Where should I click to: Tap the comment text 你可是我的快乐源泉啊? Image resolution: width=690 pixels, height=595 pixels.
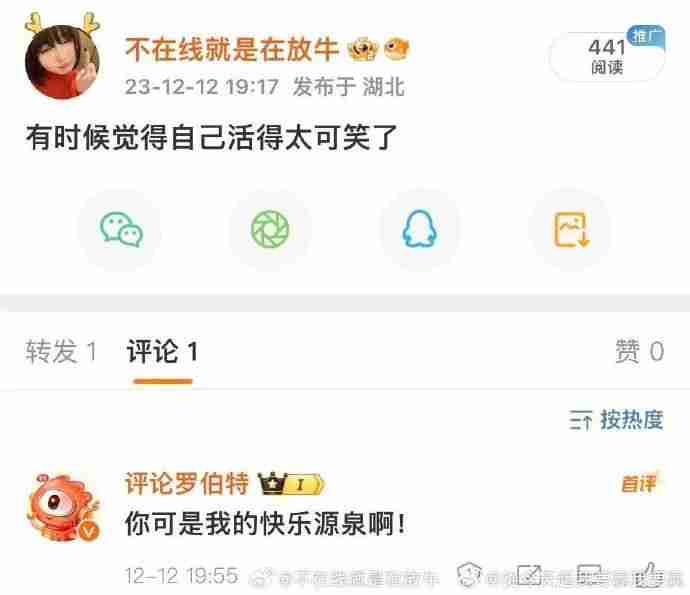tap(265, 524)
